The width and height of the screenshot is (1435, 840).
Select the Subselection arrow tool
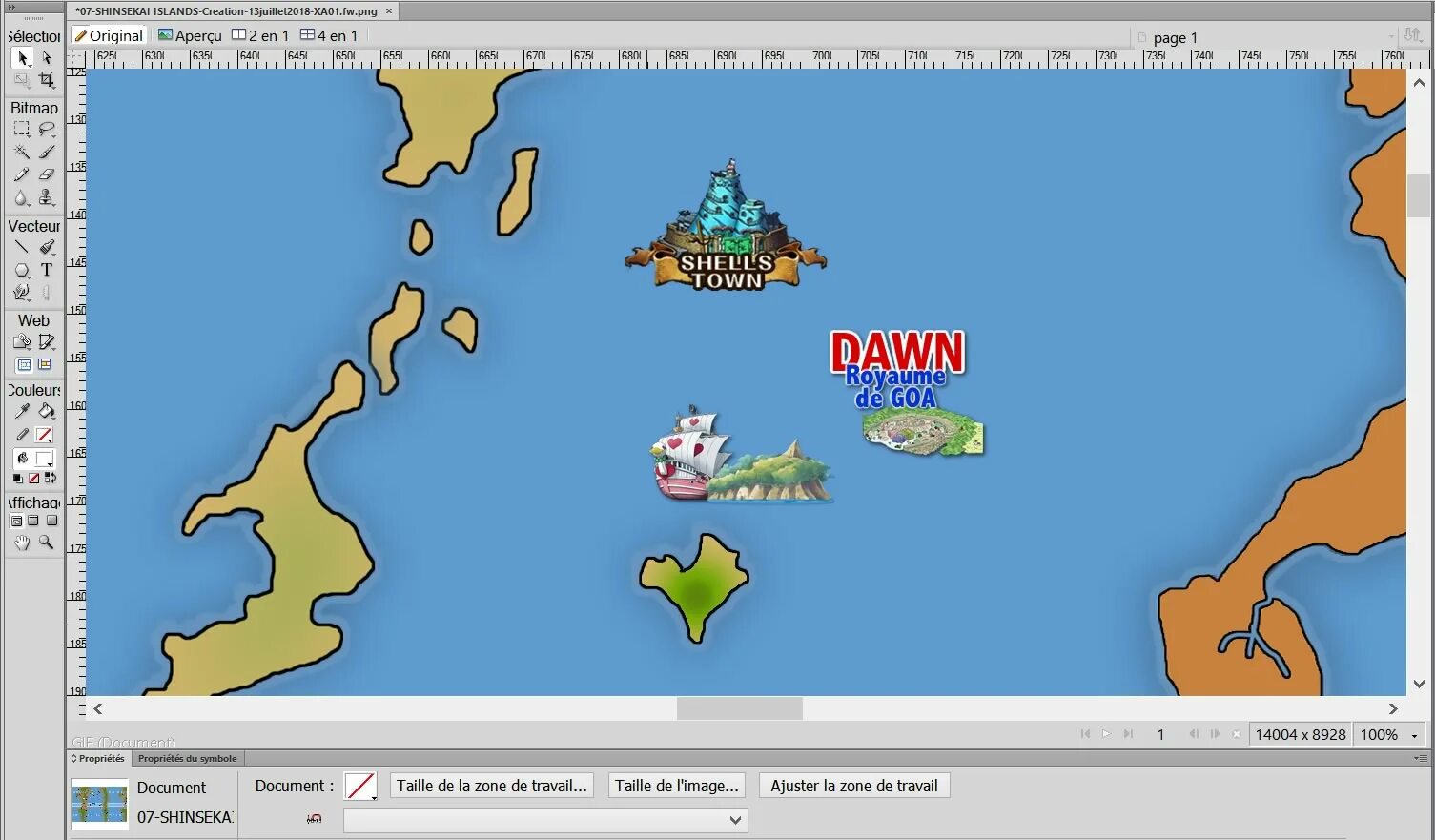coord(46,58)
